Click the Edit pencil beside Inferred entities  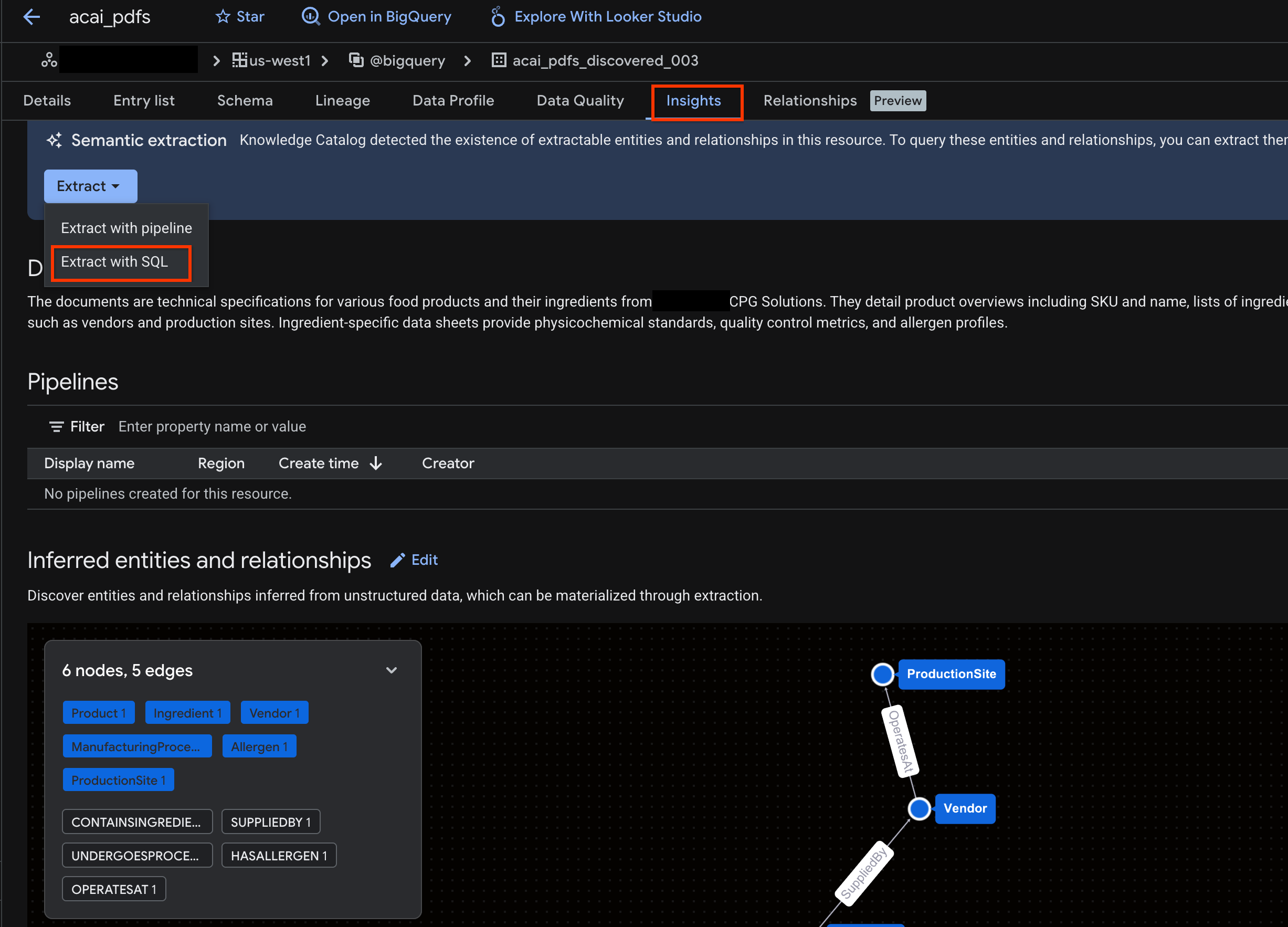click(397, 560)
